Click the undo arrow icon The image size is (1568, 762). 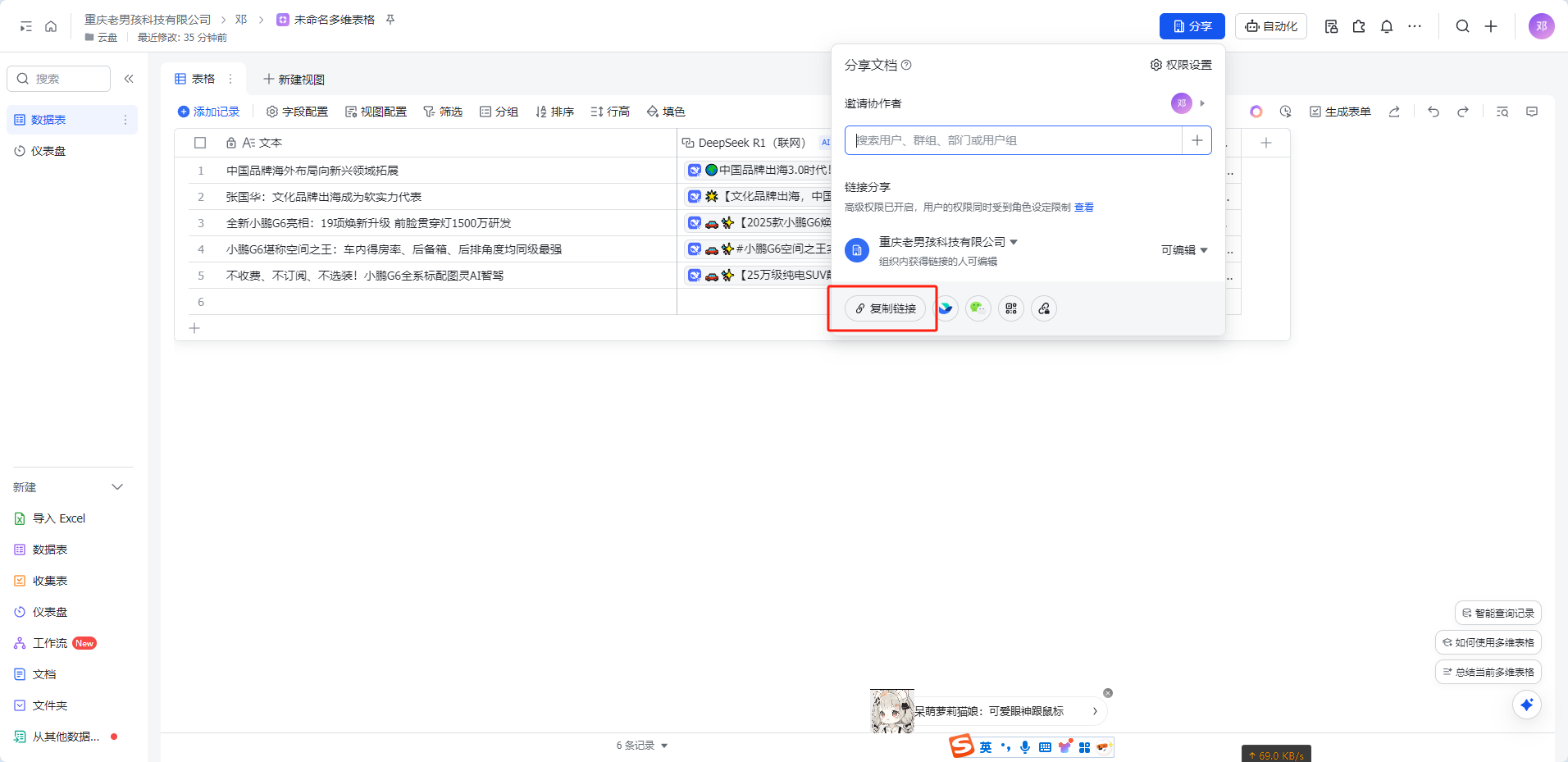1433,112
